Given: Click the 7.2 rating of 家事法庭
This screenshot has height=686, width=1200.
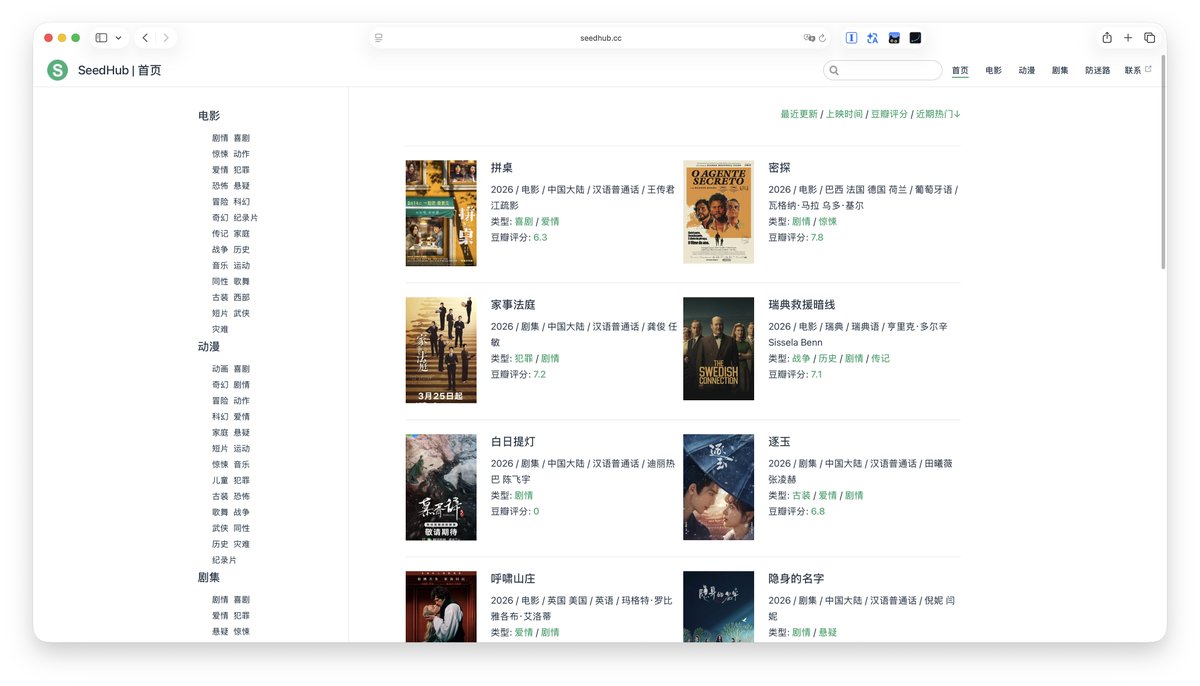Looking at the screenshot, I should (540, 374).
